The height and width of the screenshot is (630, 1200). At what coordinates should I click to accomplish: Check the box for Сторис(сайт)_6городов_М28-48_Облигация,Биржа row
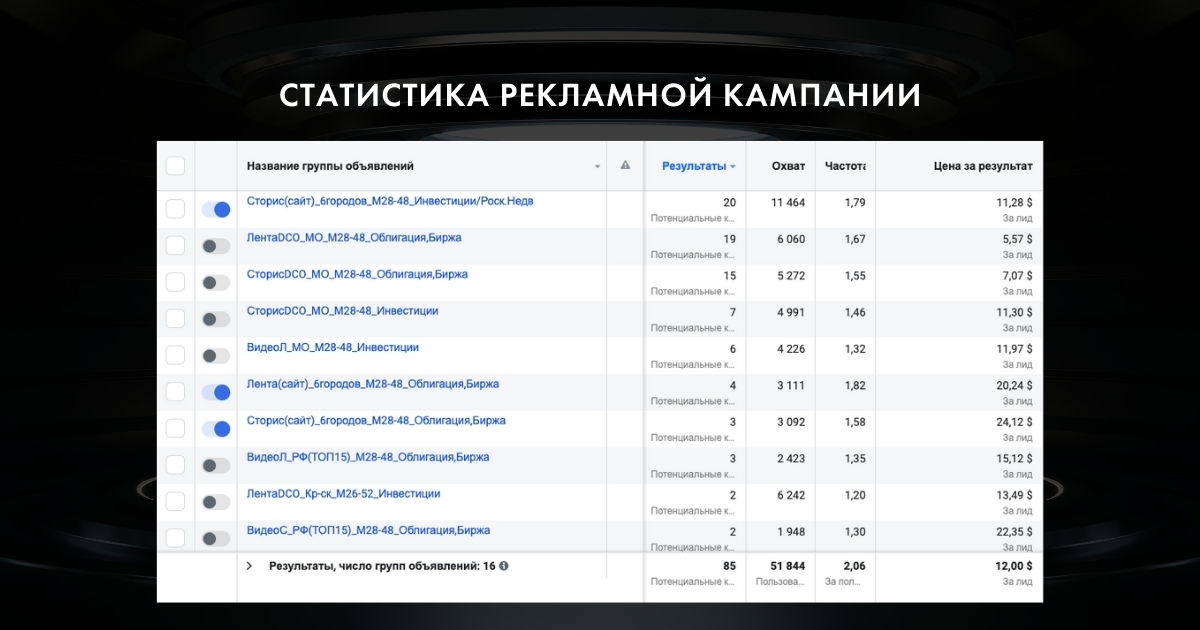(175, 428)
